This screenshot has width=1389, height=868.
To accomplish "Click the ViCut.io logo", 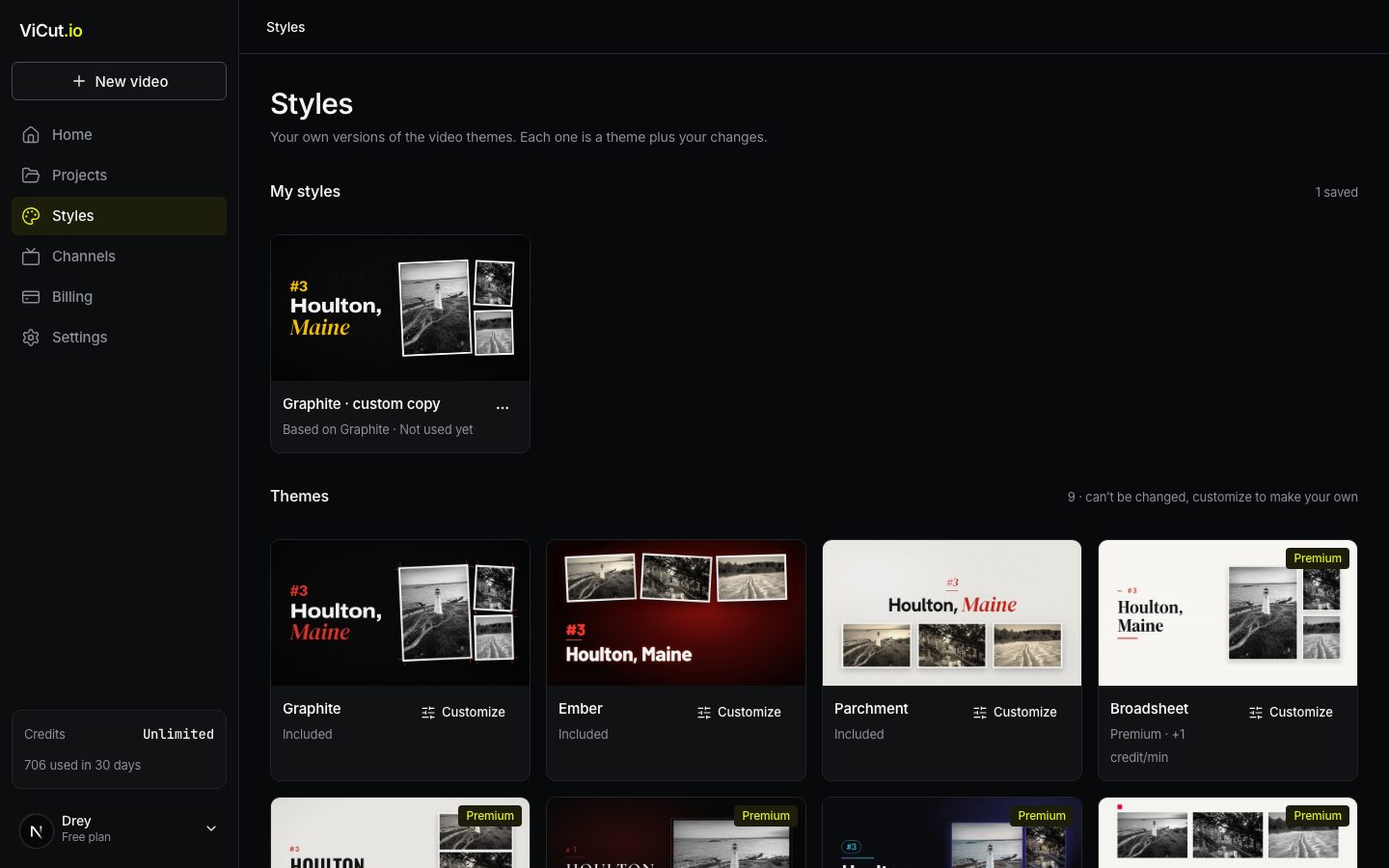I will point(51,30).
